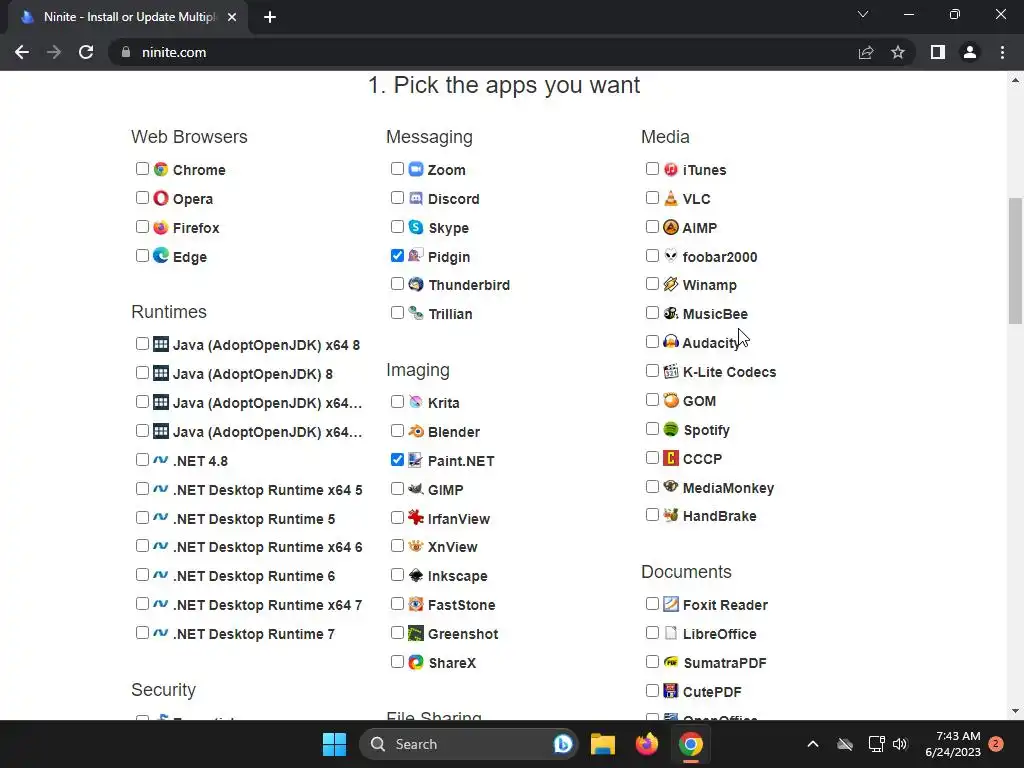The width and height of the screenshot is (1024, 768).
Task: Open Chrome profile avatar icon
Action: pyautogui.click(x=970, y=52)
